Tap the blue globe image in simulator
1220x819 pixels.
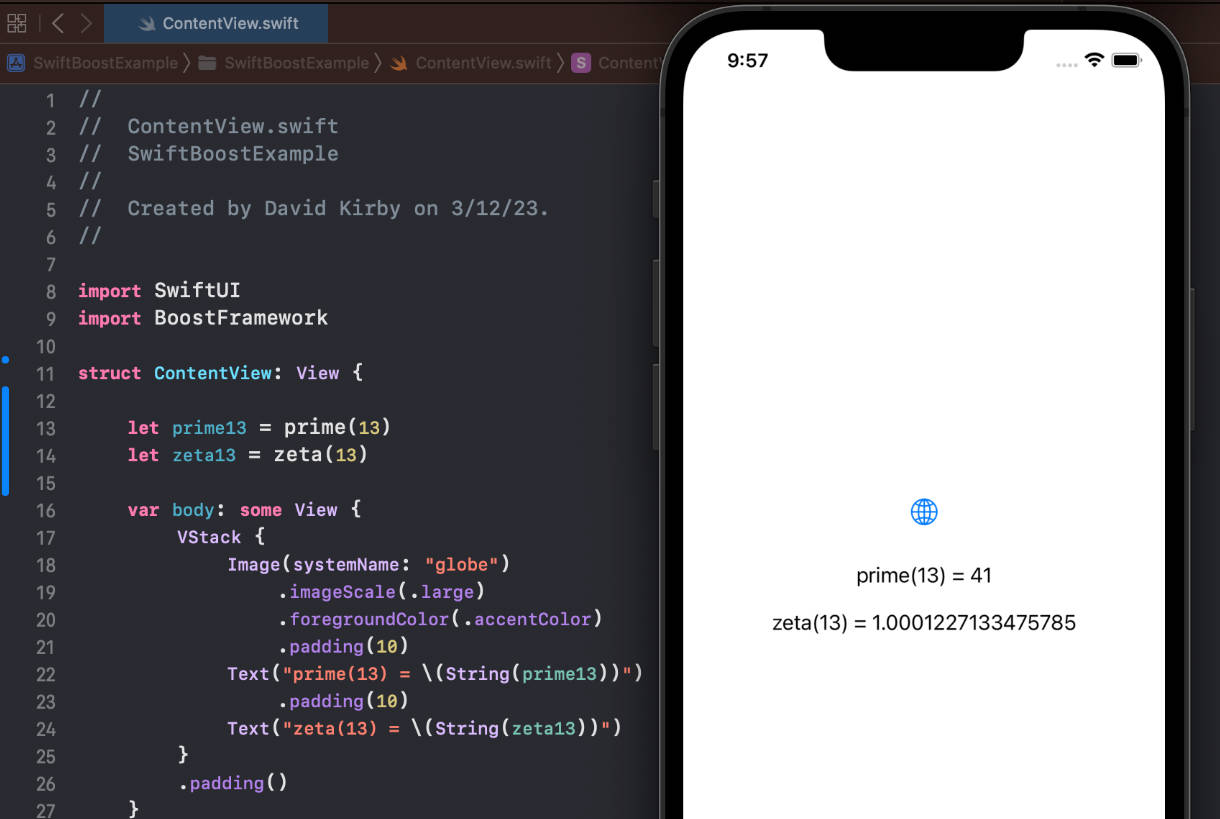point(924,512)
